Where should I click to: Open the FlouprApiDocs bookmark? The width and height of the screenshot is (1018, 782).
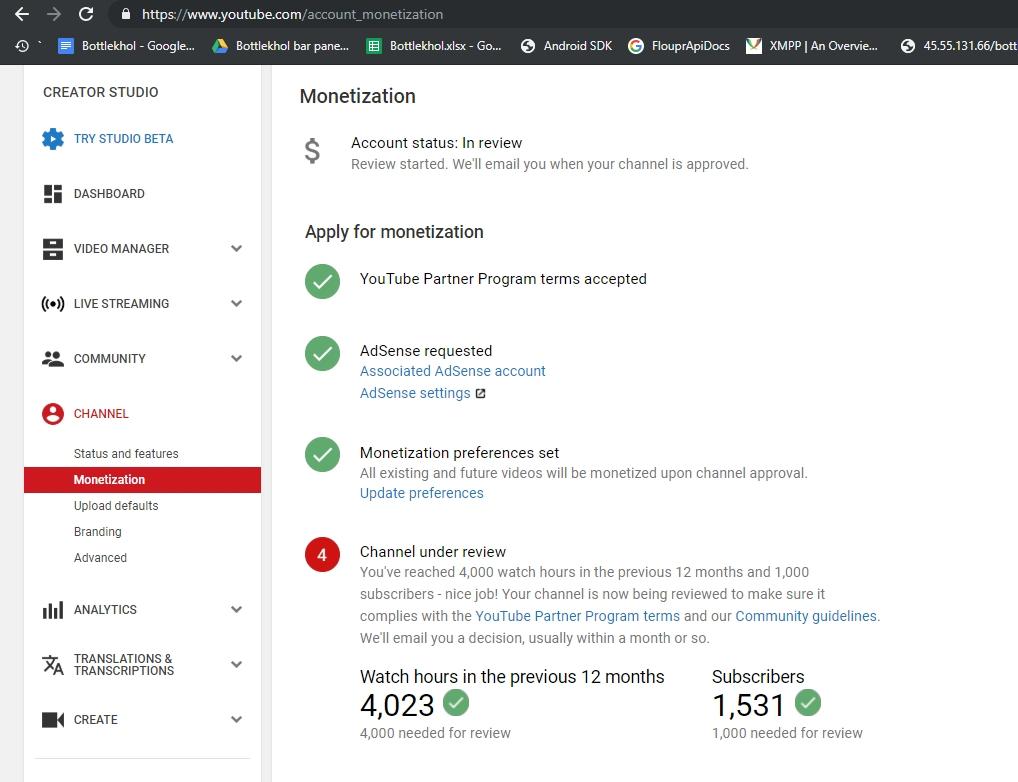tap(680, 46)
